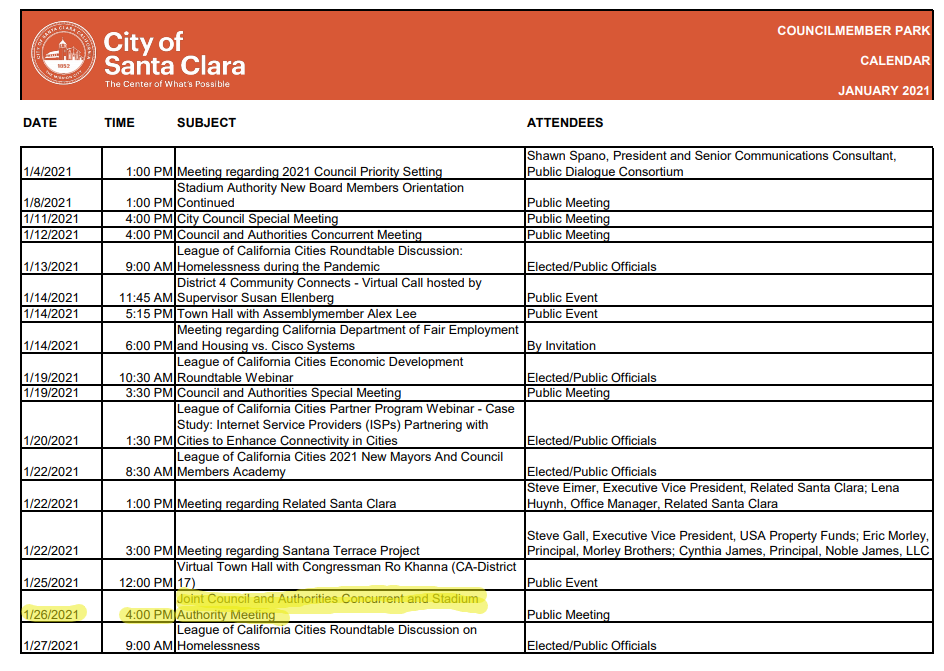Click the Shawn Spano attendees cell

tap(729, 163)
